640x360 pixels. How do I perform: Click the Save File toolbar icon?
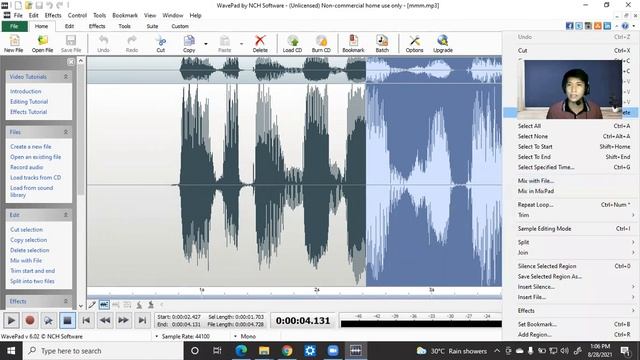click(71, 43)
